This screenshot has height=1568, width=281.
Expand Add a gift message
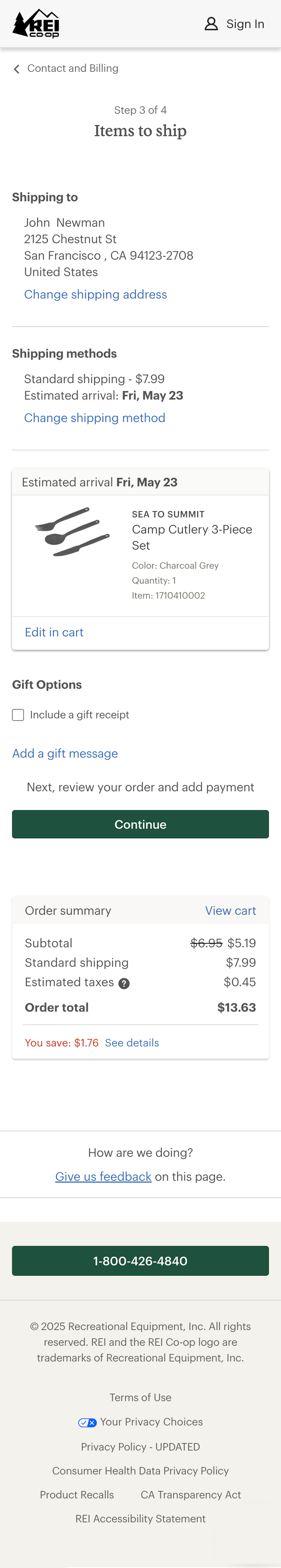[x=65, y=753]
